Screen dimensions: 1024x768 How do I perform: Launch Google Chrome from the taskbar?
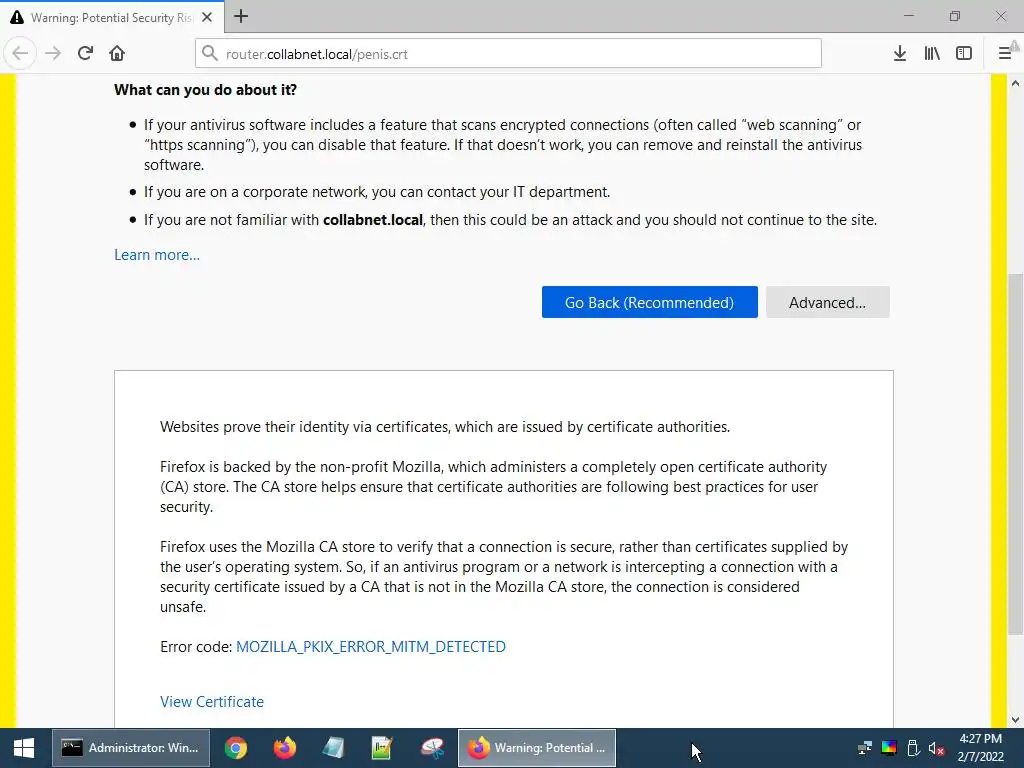236,748
